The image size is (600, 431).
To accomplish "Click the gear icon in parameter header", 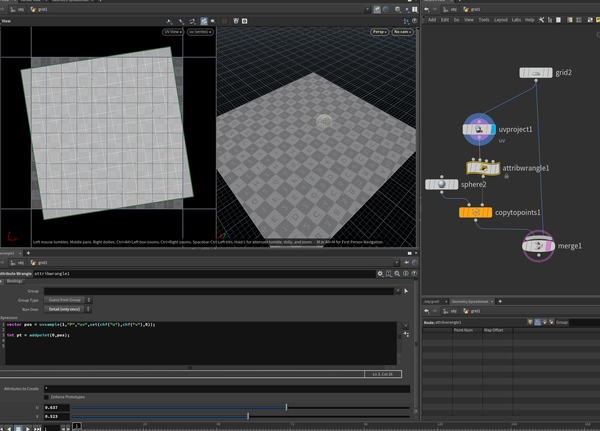I will 380,273.
